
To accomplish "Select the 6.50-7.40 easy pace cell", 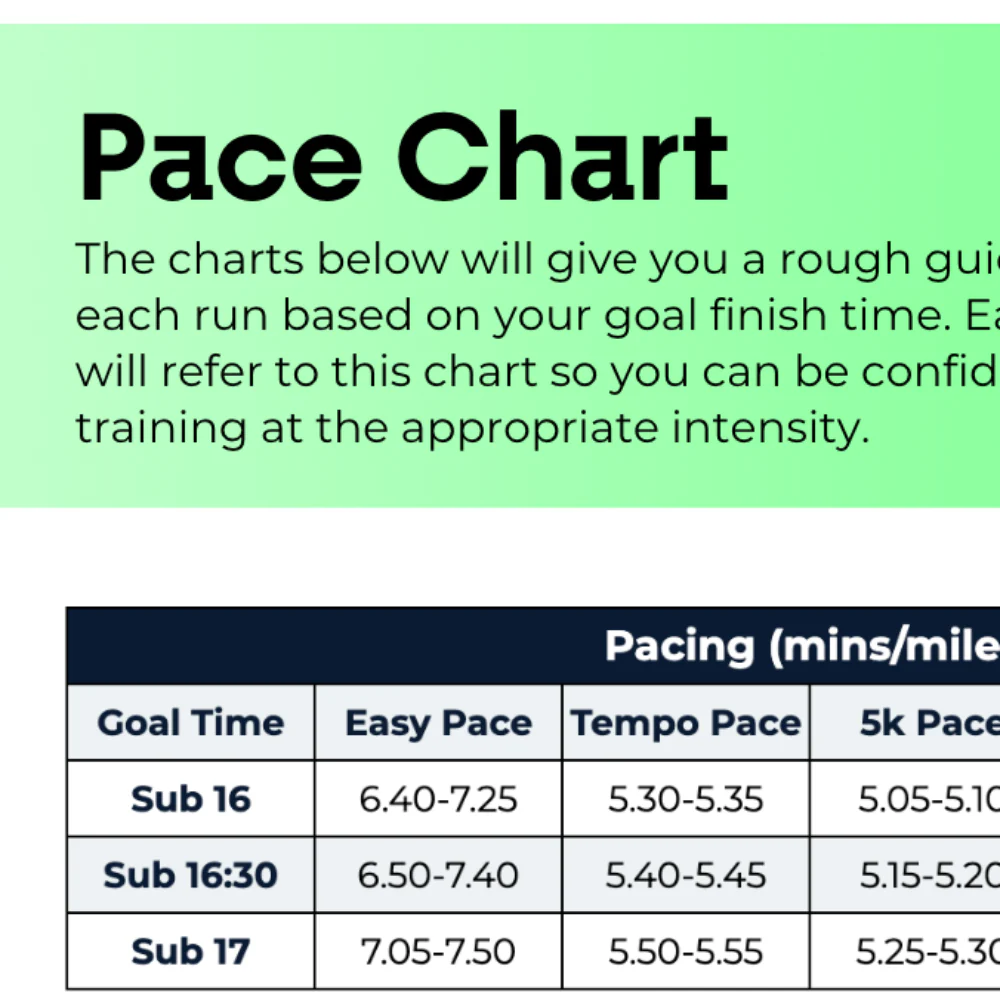I will coord(438,875).
